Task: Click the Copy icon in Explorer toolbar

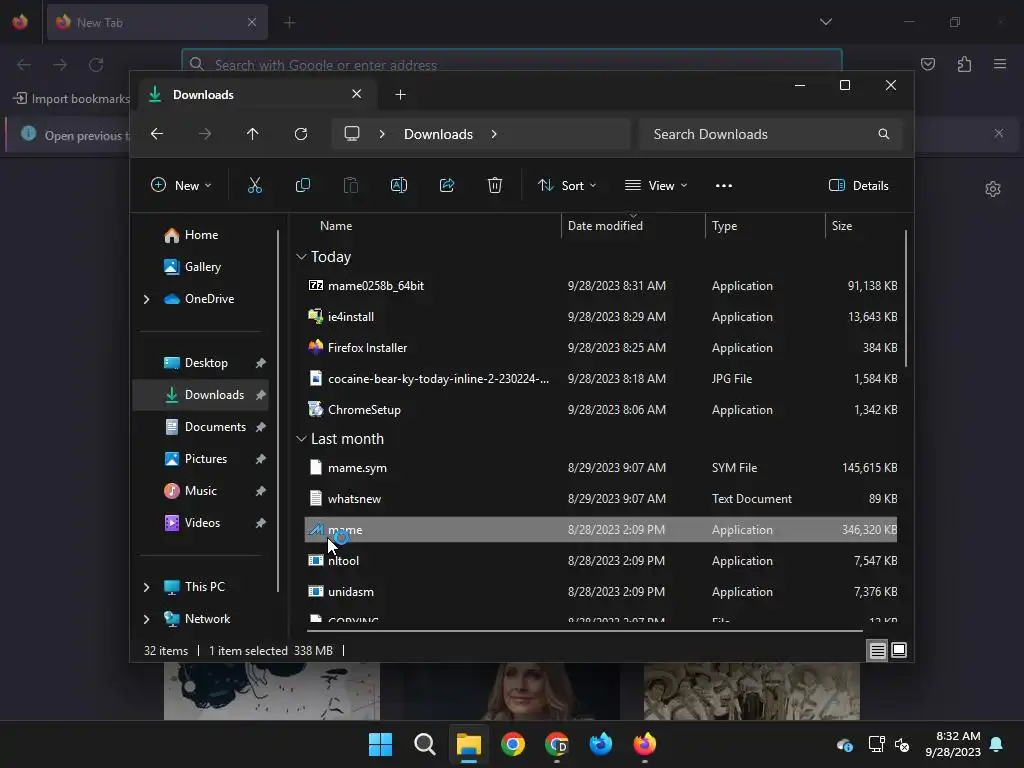Action: (x=302, y=185)
